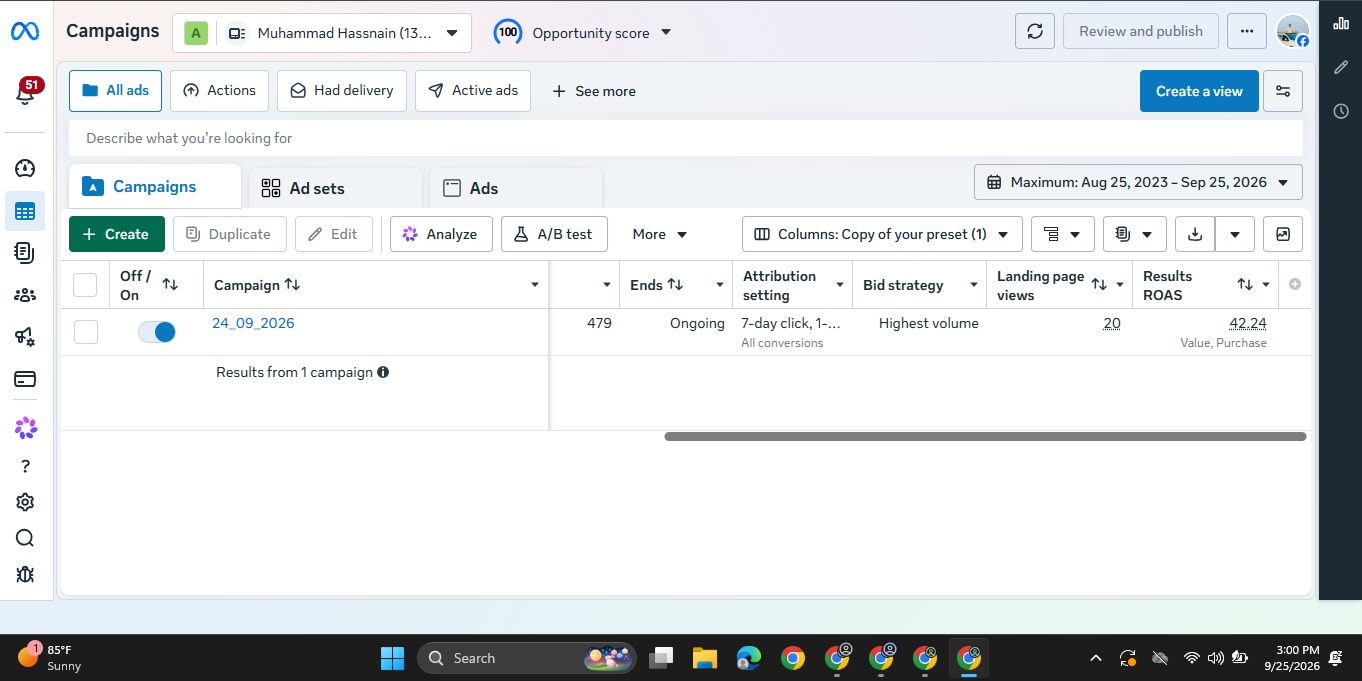Open notifications bell with 51 badge
The height and width of the screenshot is (681, 1362).
pyautogui.click(x=26, y=93)
